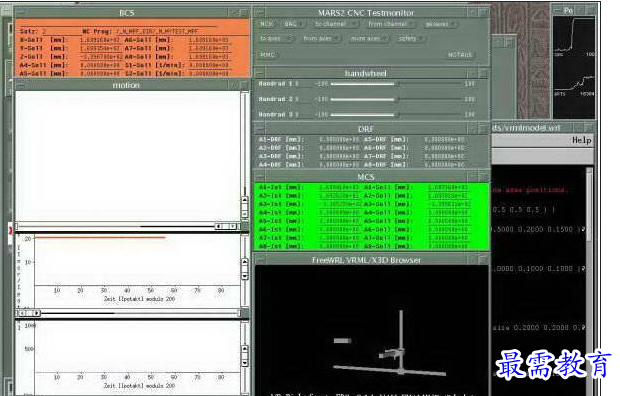This screenshot has height=396, width=620.
Task: Expand the 'from axes' dropdown
Action: pyautogui.click(x=321, y=39)
